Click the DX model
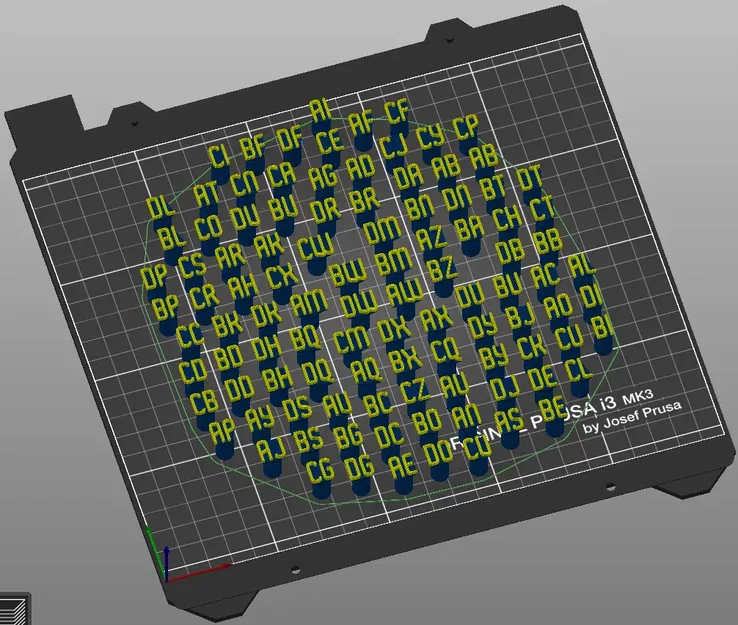The image size is (738, 625). [394, 331]
